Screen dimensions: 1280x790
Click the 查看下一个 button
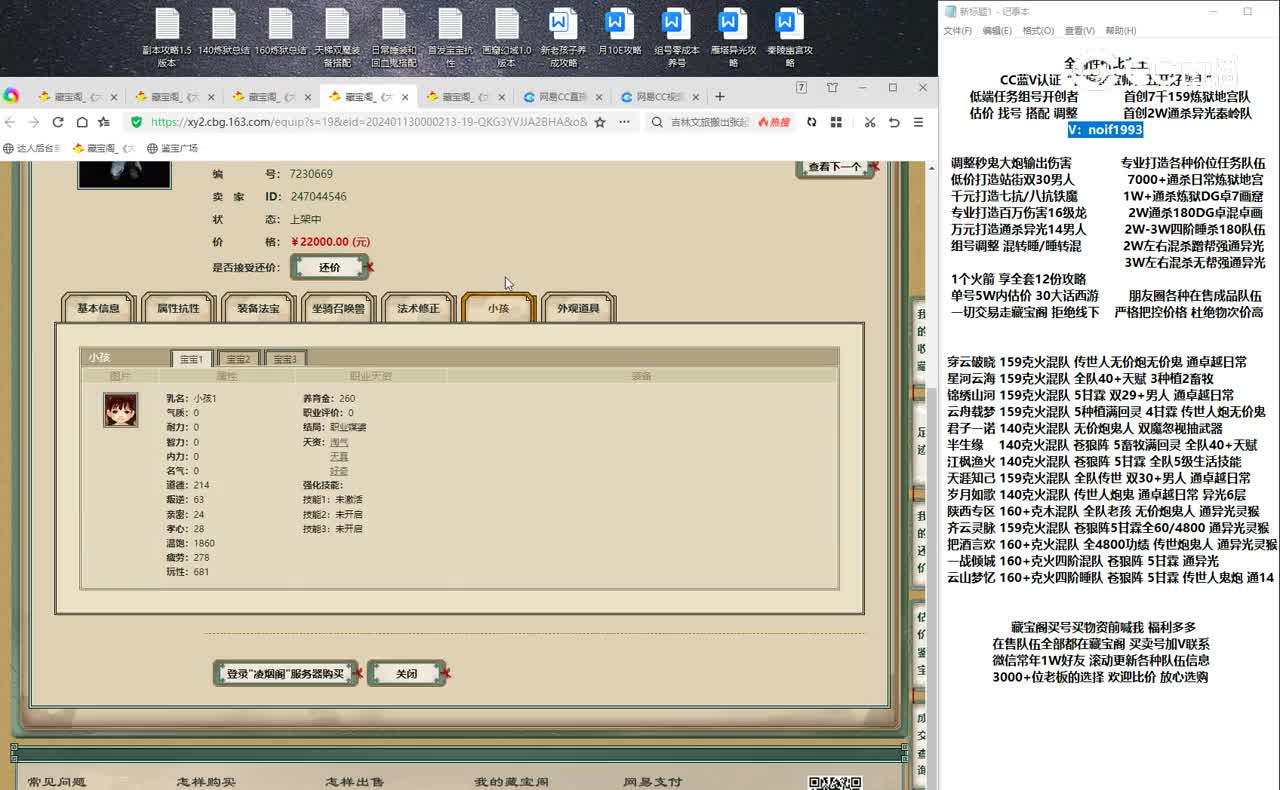click(x=835, y=167)
